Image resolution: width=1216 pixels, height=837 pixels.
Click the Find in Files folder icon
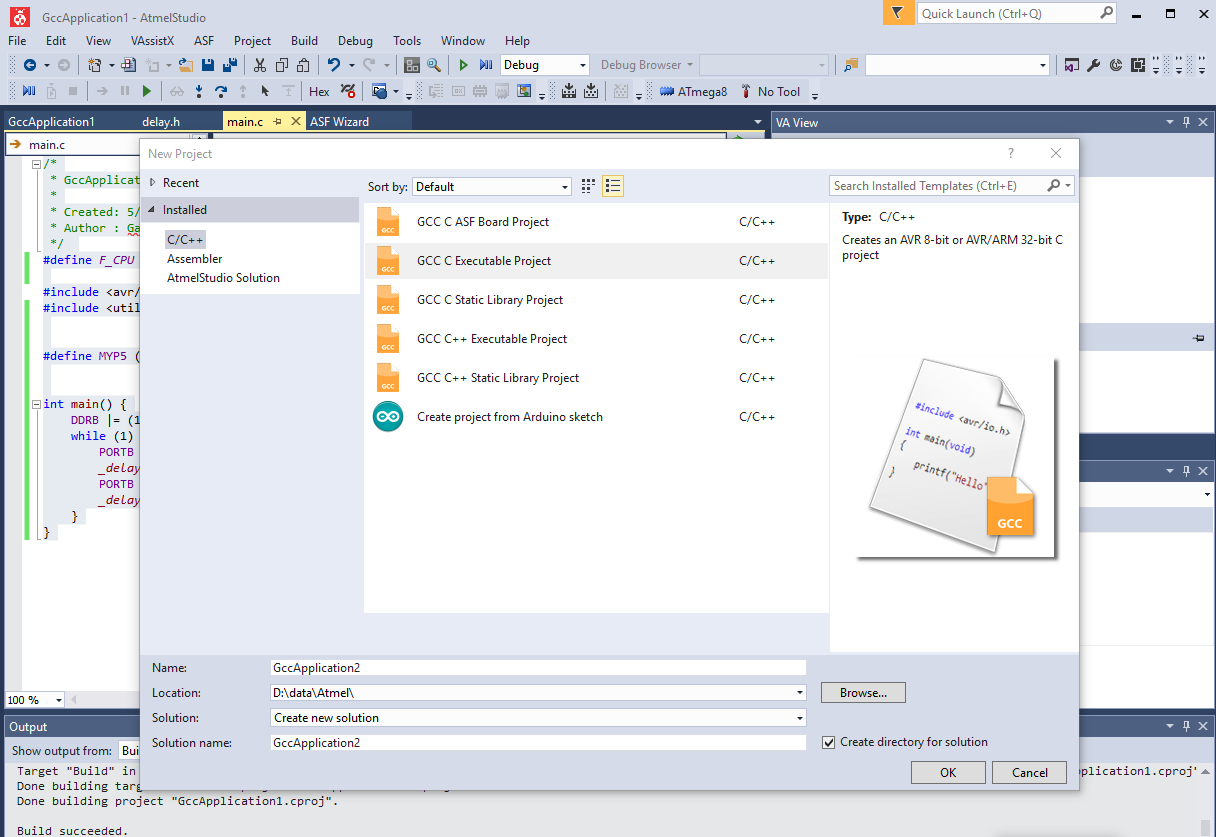pyautogui.click(x=851, y=65)
